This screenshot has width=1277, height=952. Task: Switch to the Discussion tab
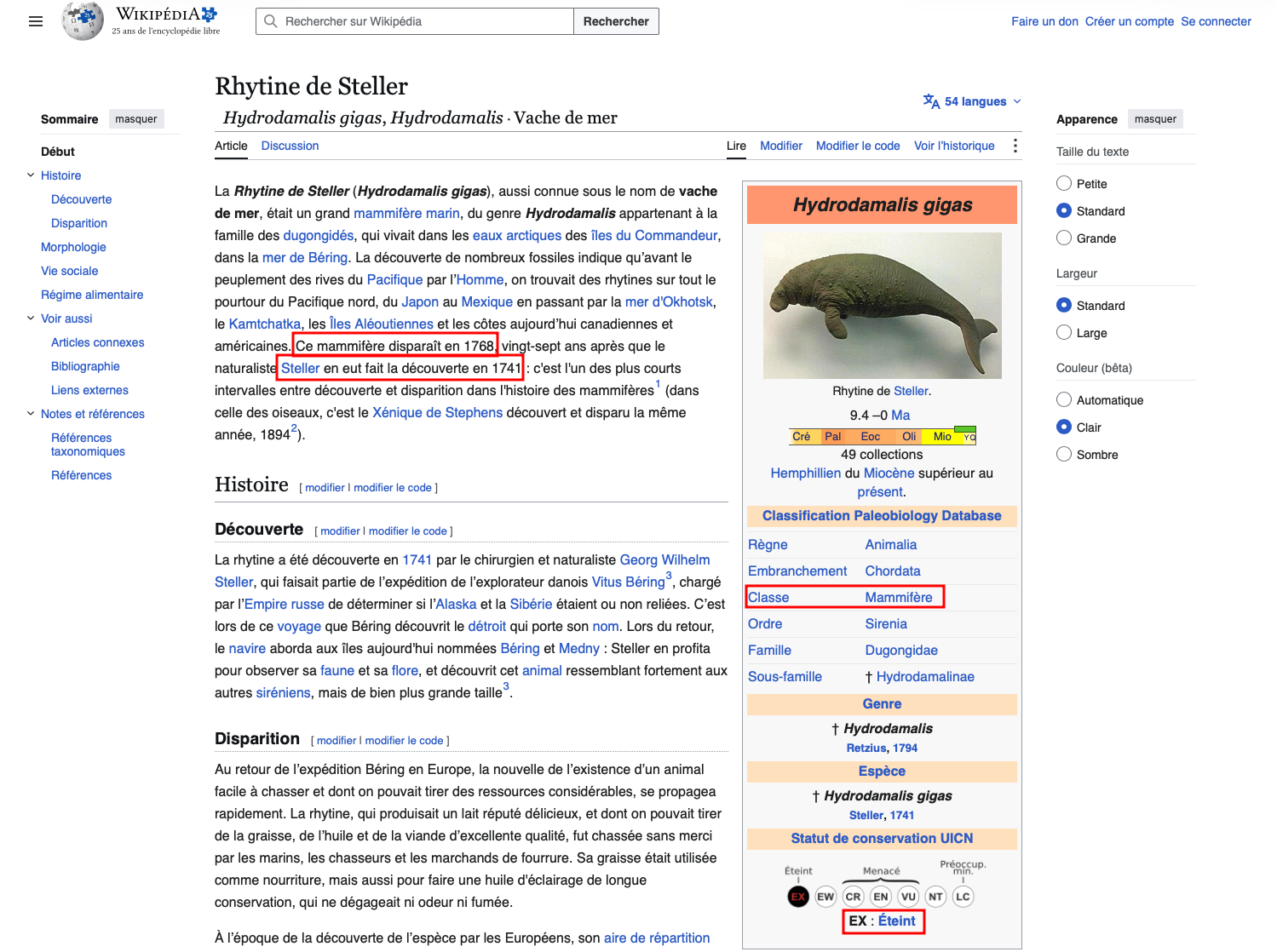click(x=290, y=146)
